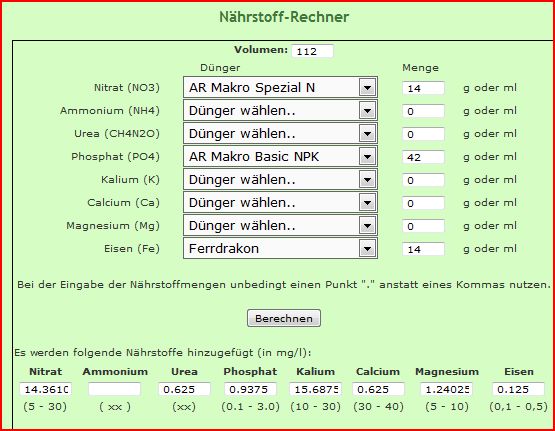Image resolution: width=555 pixels, height=431 pixels.
Task: Click the Berechnen button
Action: (x=284, y=318)
